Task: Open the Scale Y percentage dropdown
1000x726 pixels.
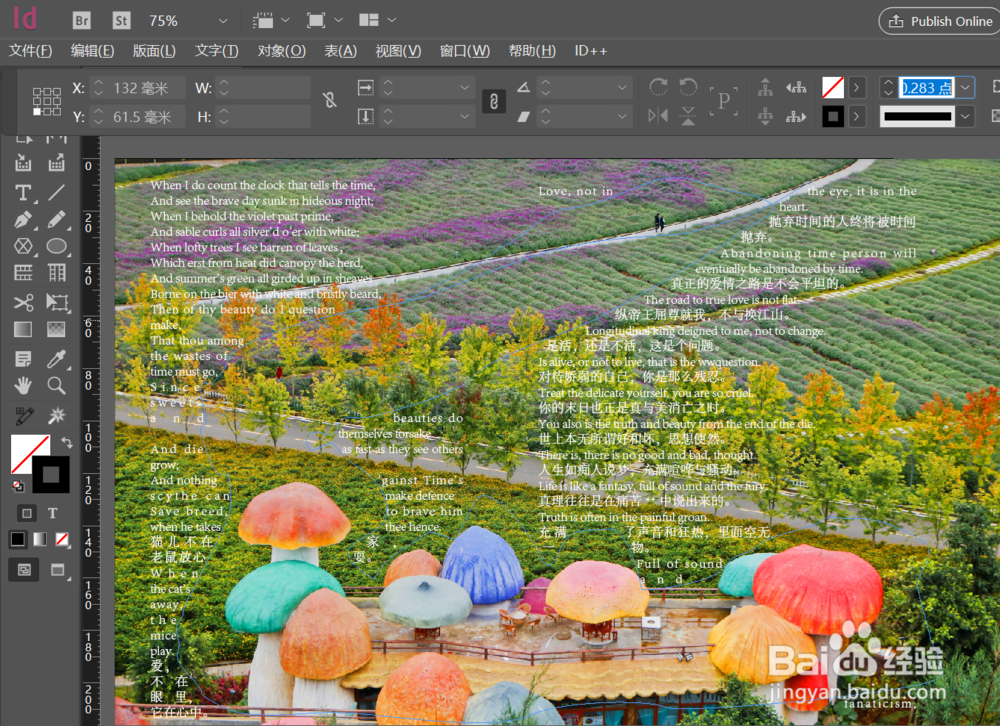Action: point(464,117)
